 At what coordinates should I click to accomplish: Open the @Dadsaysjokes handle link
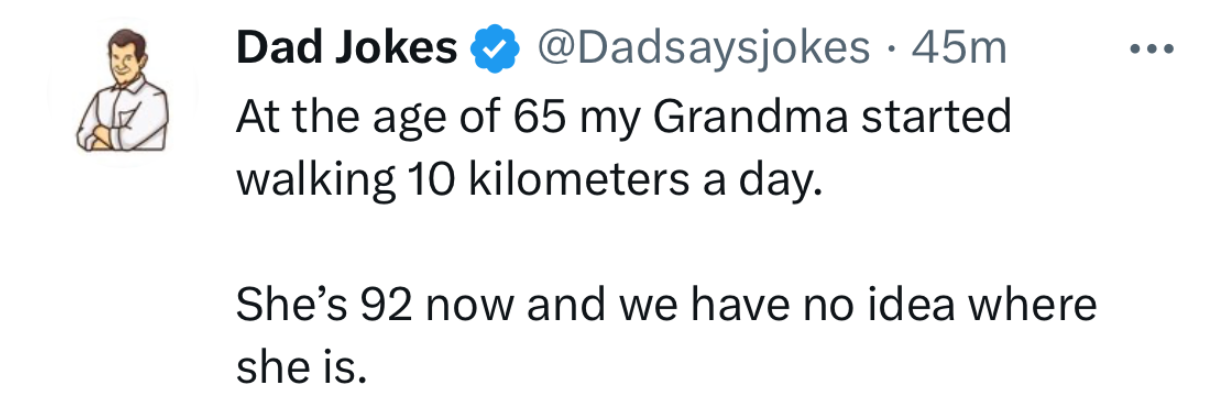(704, 48)
